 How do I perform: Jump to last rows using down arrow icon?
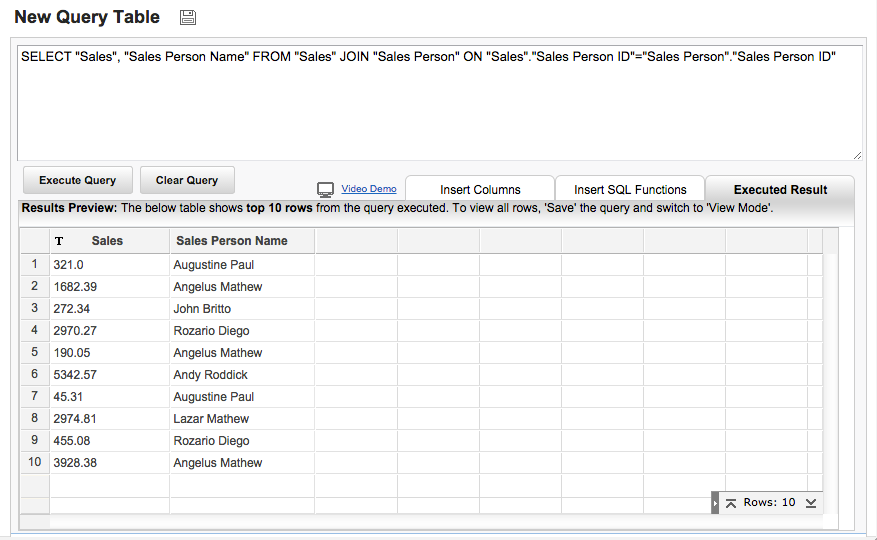coord(811,503)
